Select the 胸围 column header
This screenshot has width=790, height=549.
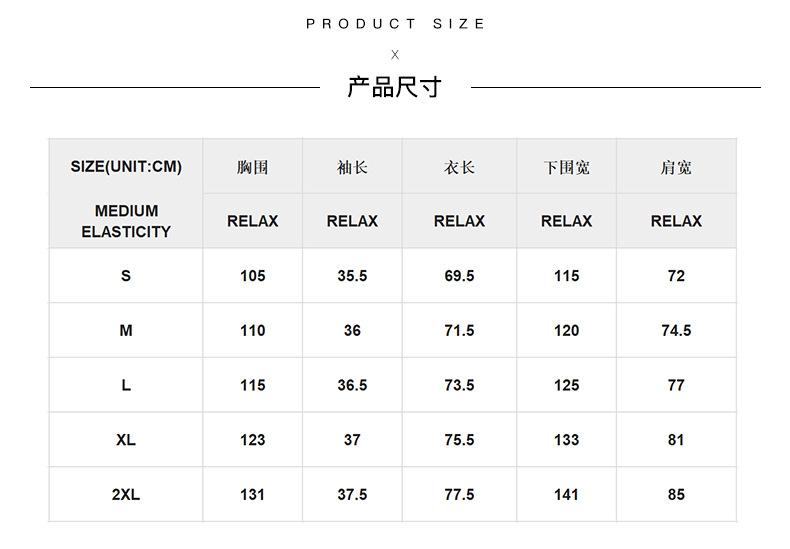pos(252,167)
